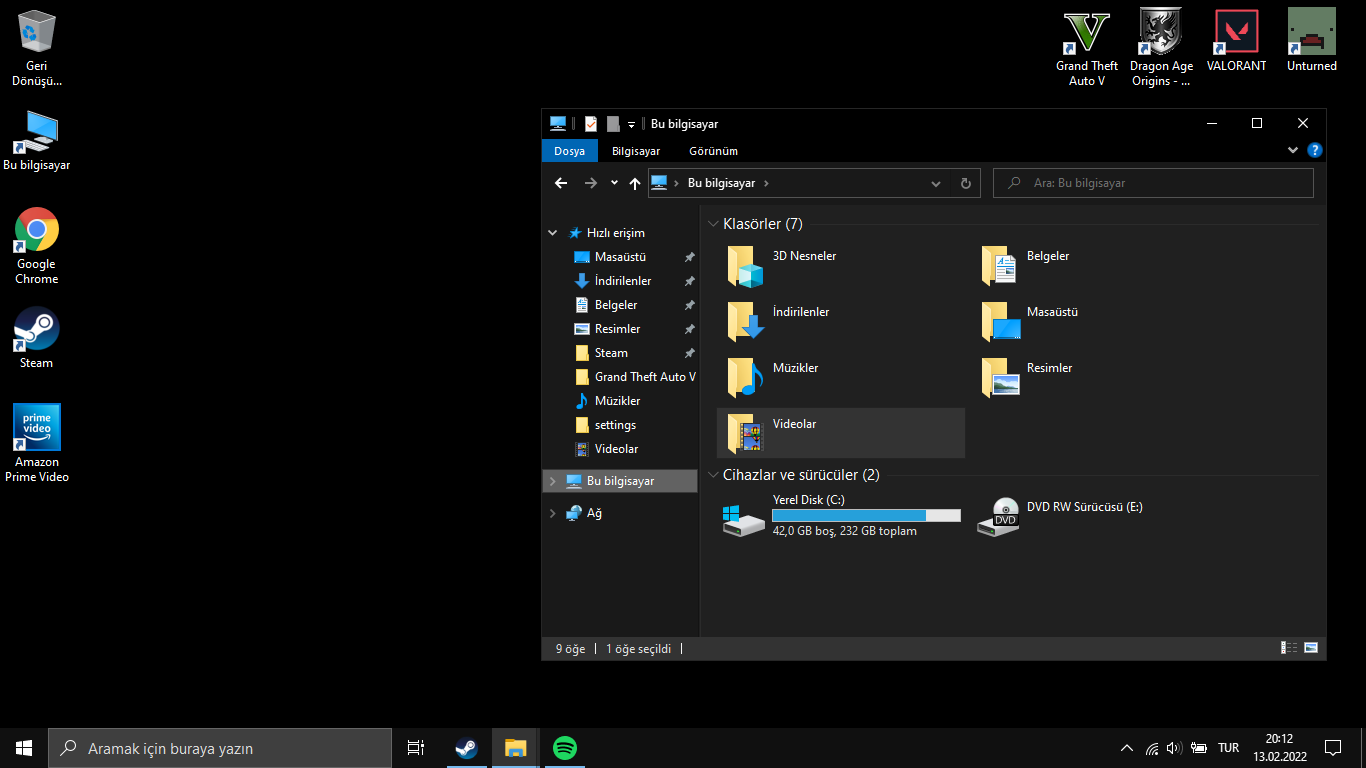Expand the Ağ tree node

pos(552,513)
